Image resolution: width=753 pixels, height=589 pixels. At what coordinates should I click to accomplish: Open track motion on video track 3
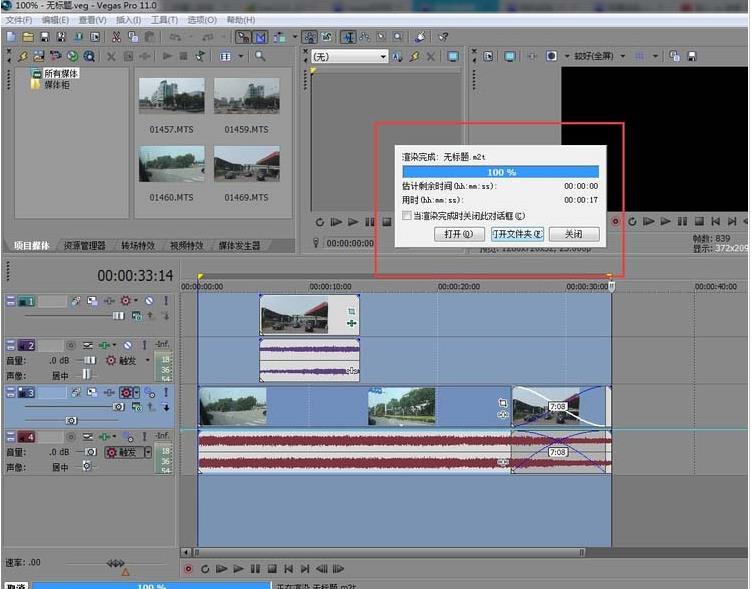point(93,392)
